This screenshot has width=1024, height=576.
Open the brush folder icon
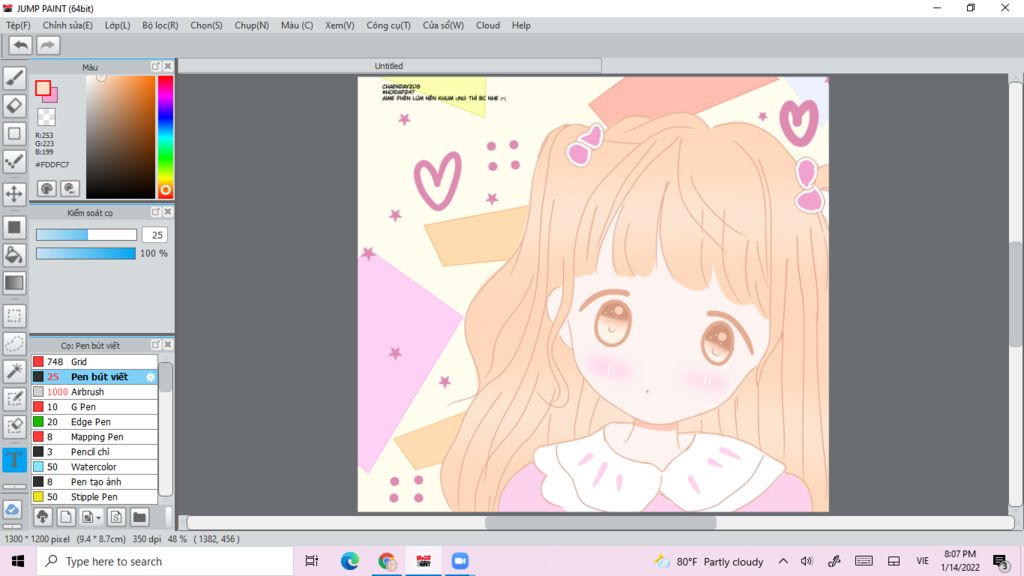click(x=139, y=517)
